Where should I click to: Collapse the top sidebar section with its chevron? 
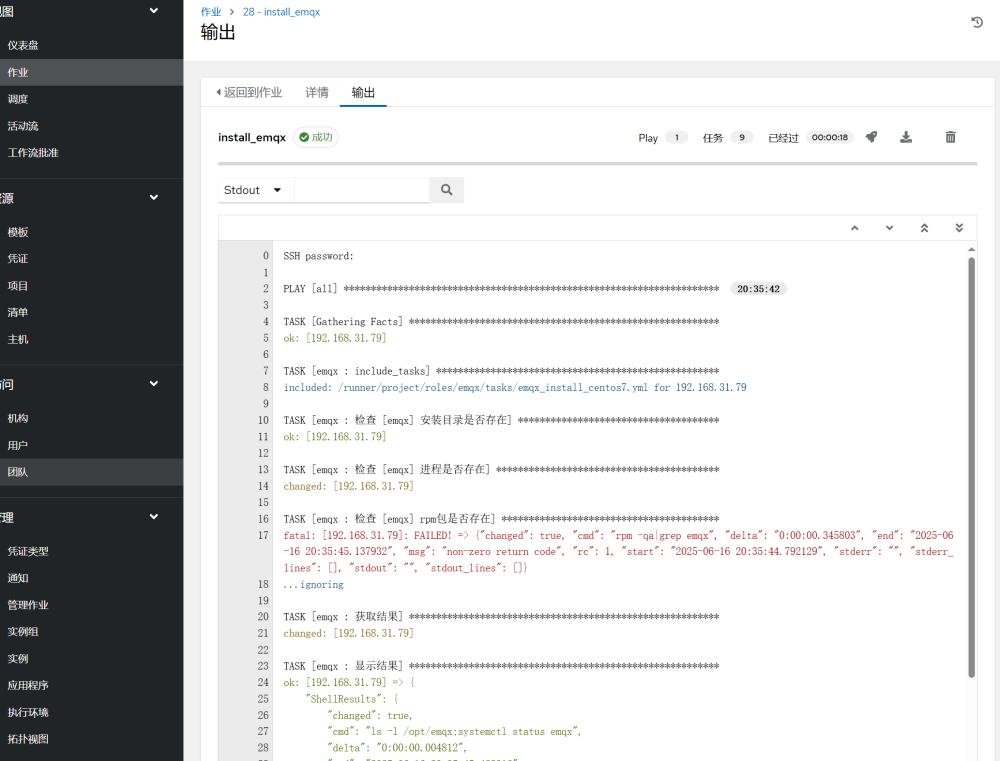point(153,10)
